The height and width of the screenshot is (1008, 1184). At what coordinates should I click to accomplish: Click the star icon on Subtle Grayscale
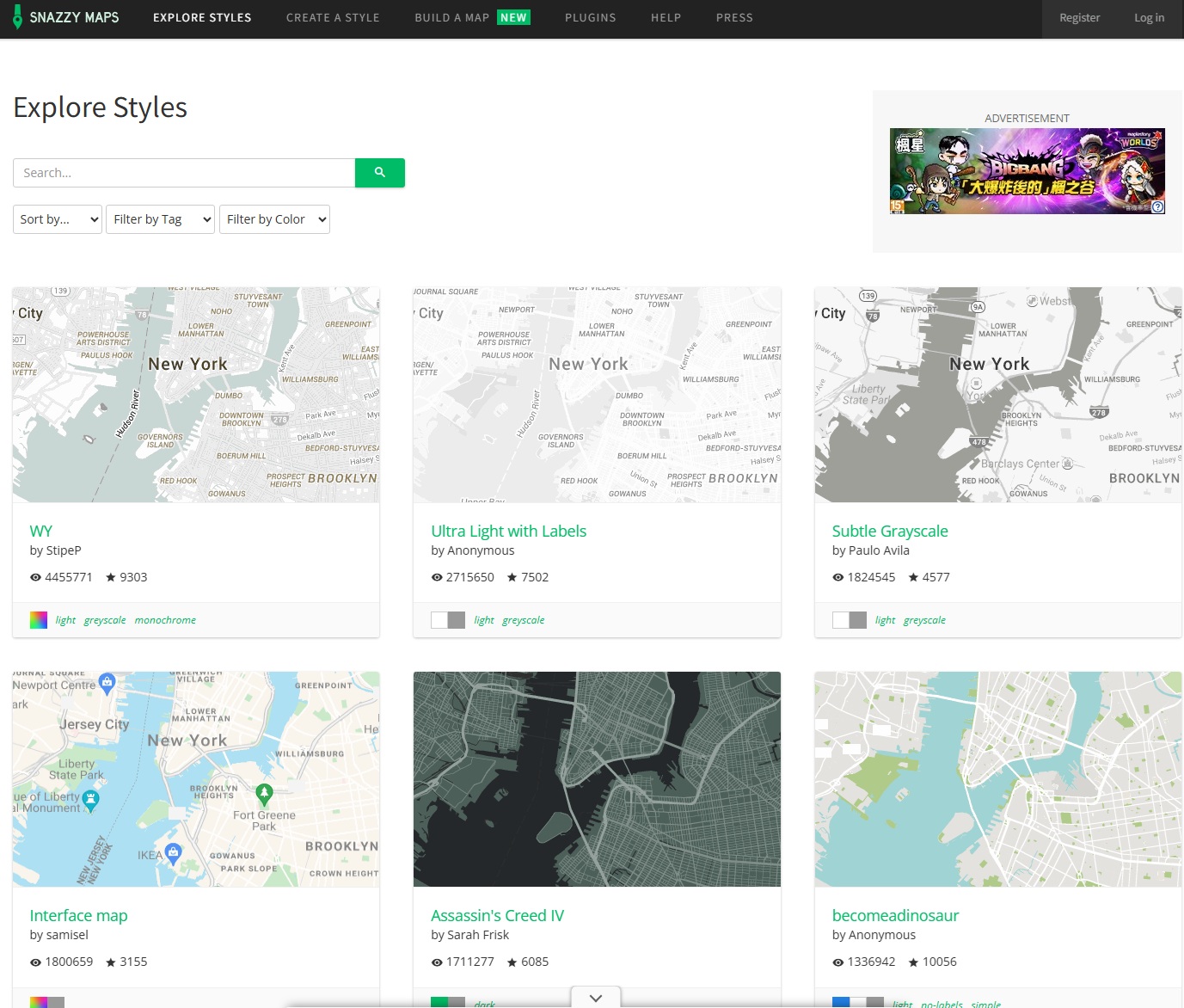click(x=913, y=578)
